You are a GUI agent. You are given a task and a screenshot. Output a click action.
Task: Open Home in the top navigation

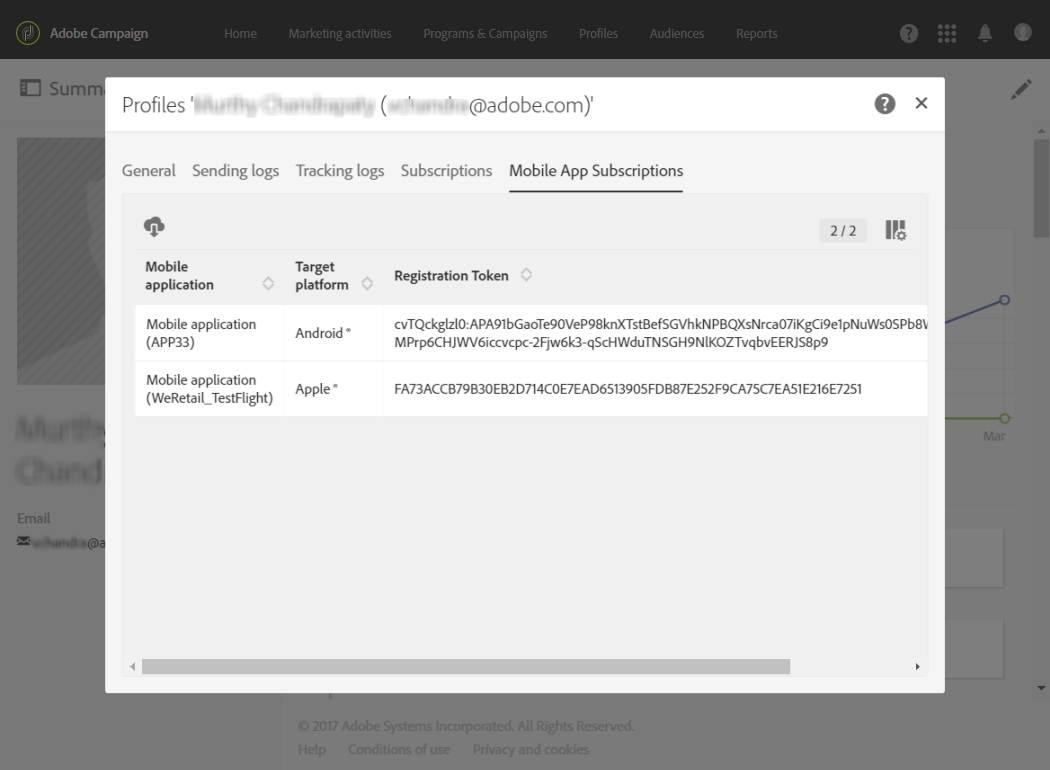[x=240, y=33]
